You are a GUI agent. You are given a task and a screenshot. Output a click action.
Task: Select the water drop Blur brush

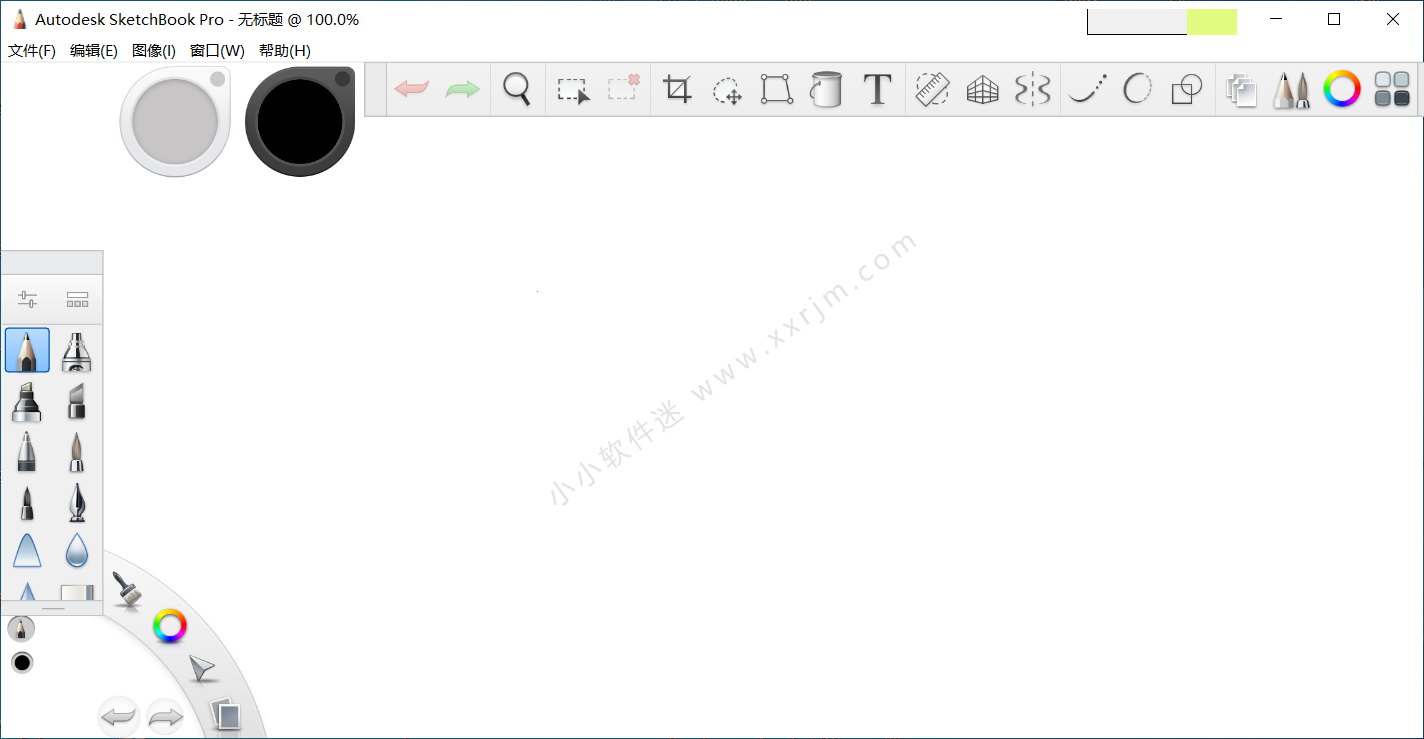click(77, 551)
